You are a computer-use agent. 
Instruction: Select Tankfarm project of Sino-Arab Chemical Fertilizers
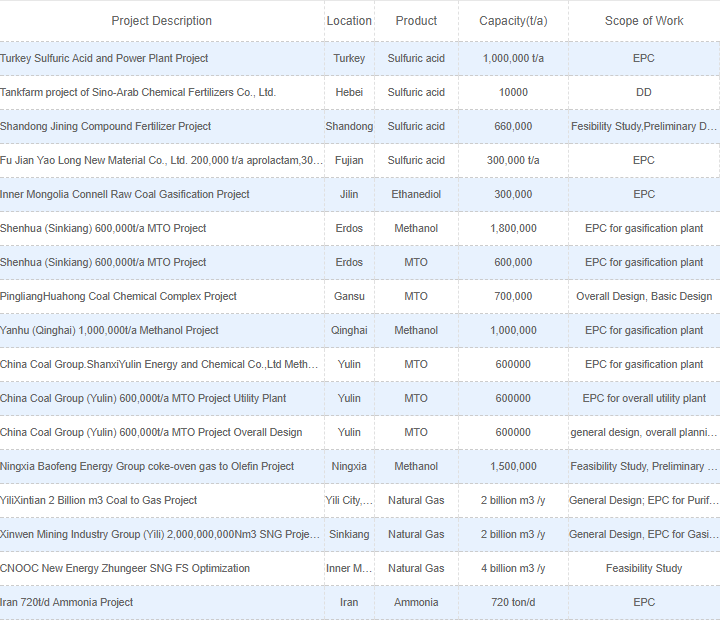[x=138, y=92]
